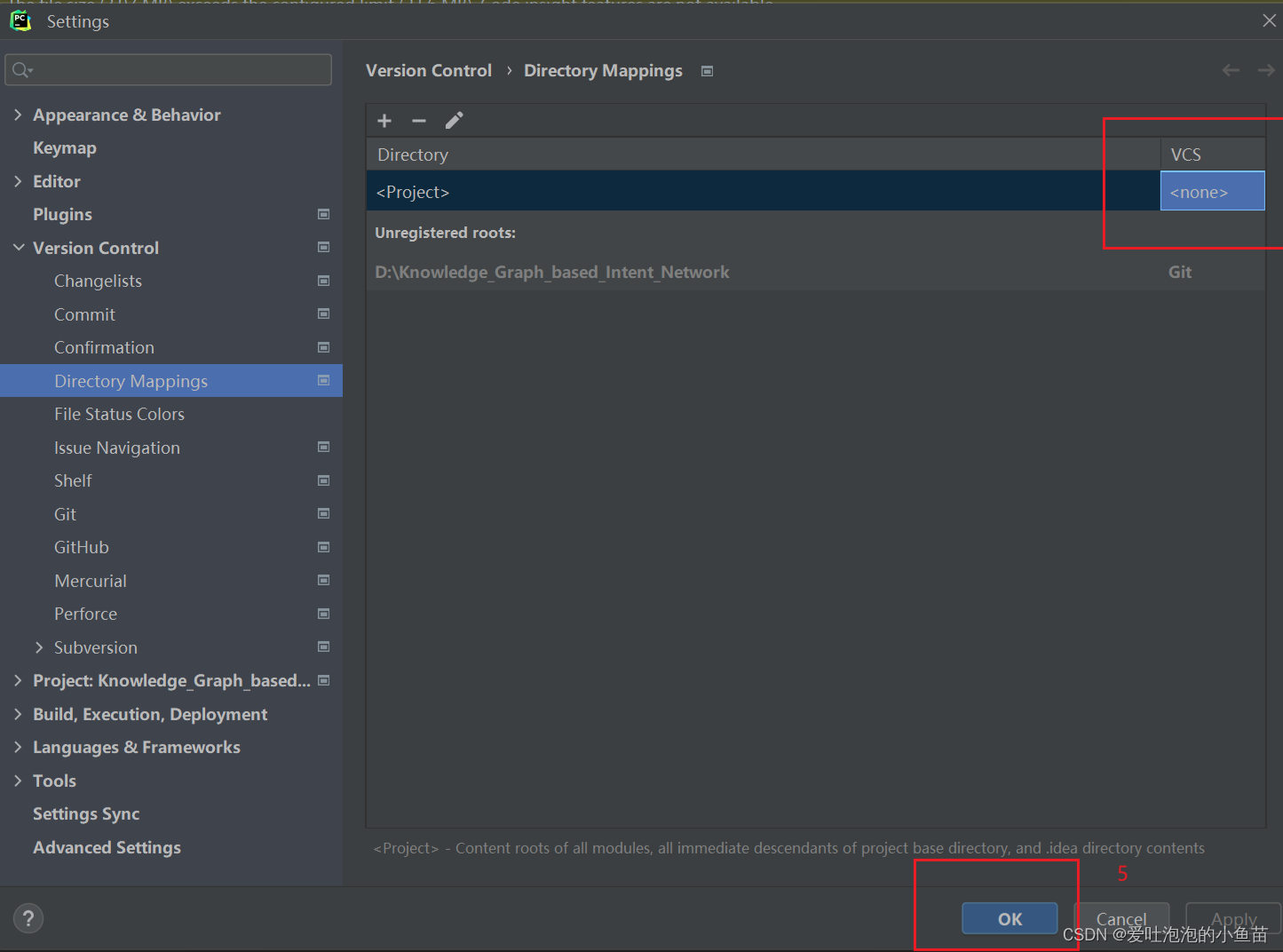Click the project-level icon beside Directory Mappings title

708,71
